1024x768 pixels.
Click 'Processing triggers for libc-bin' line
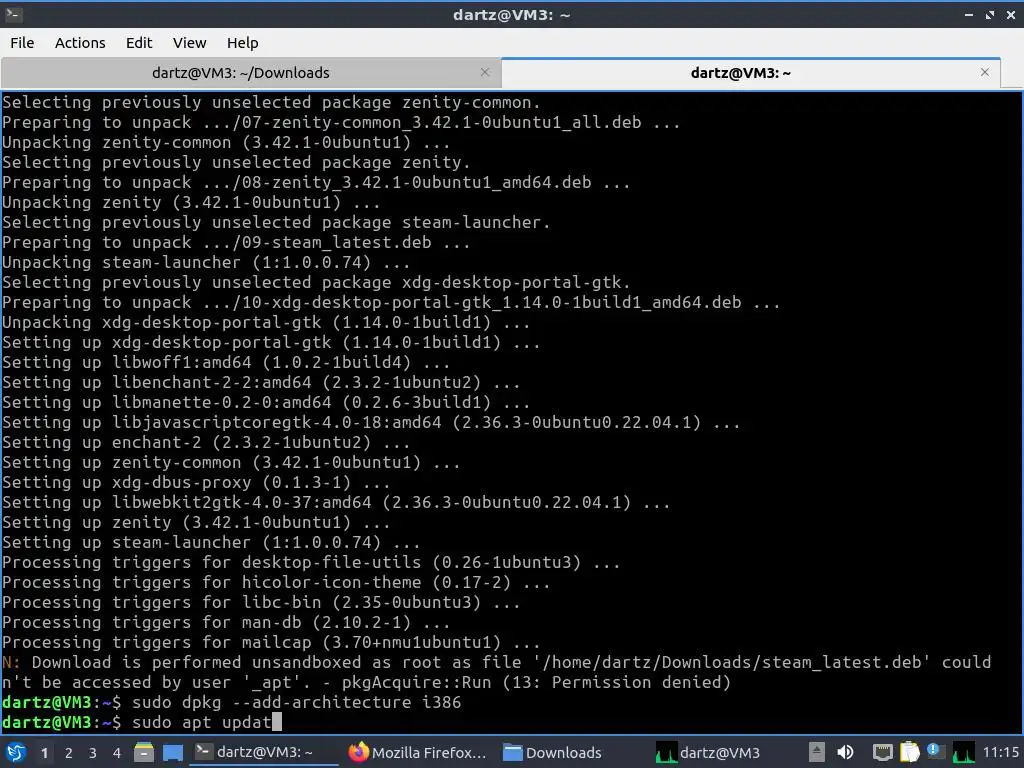[261, 602]
